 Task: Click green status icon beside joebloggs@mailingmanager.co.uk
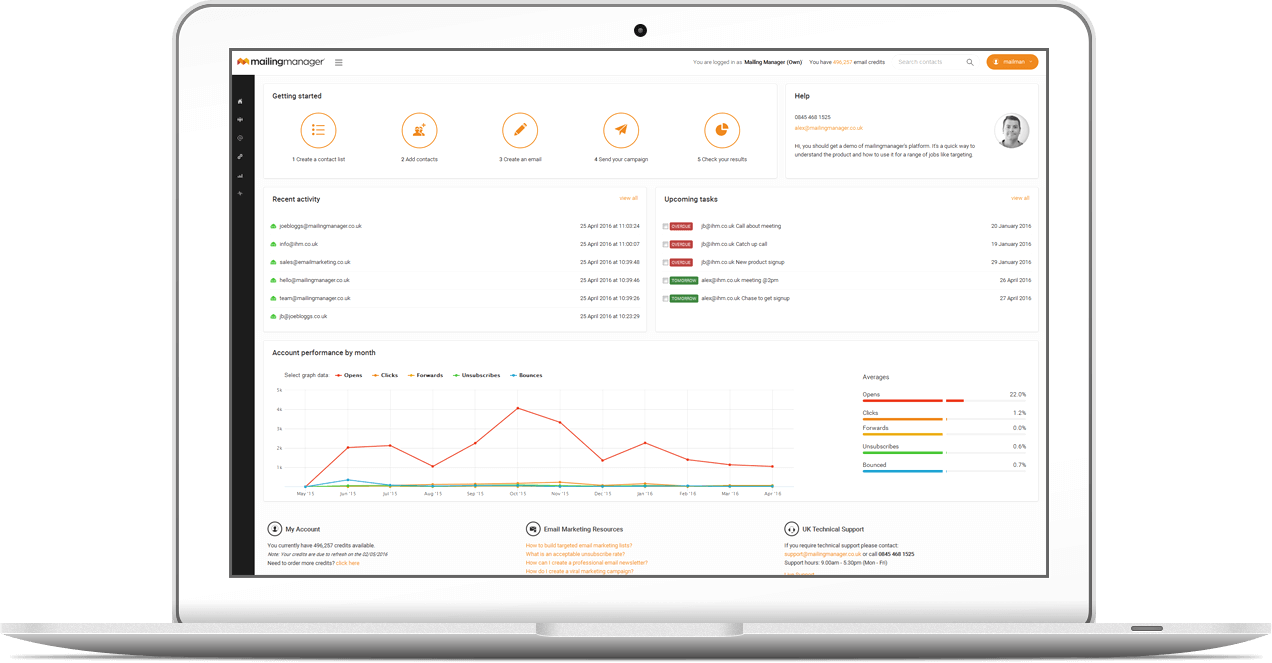click(x=273, y=226)
